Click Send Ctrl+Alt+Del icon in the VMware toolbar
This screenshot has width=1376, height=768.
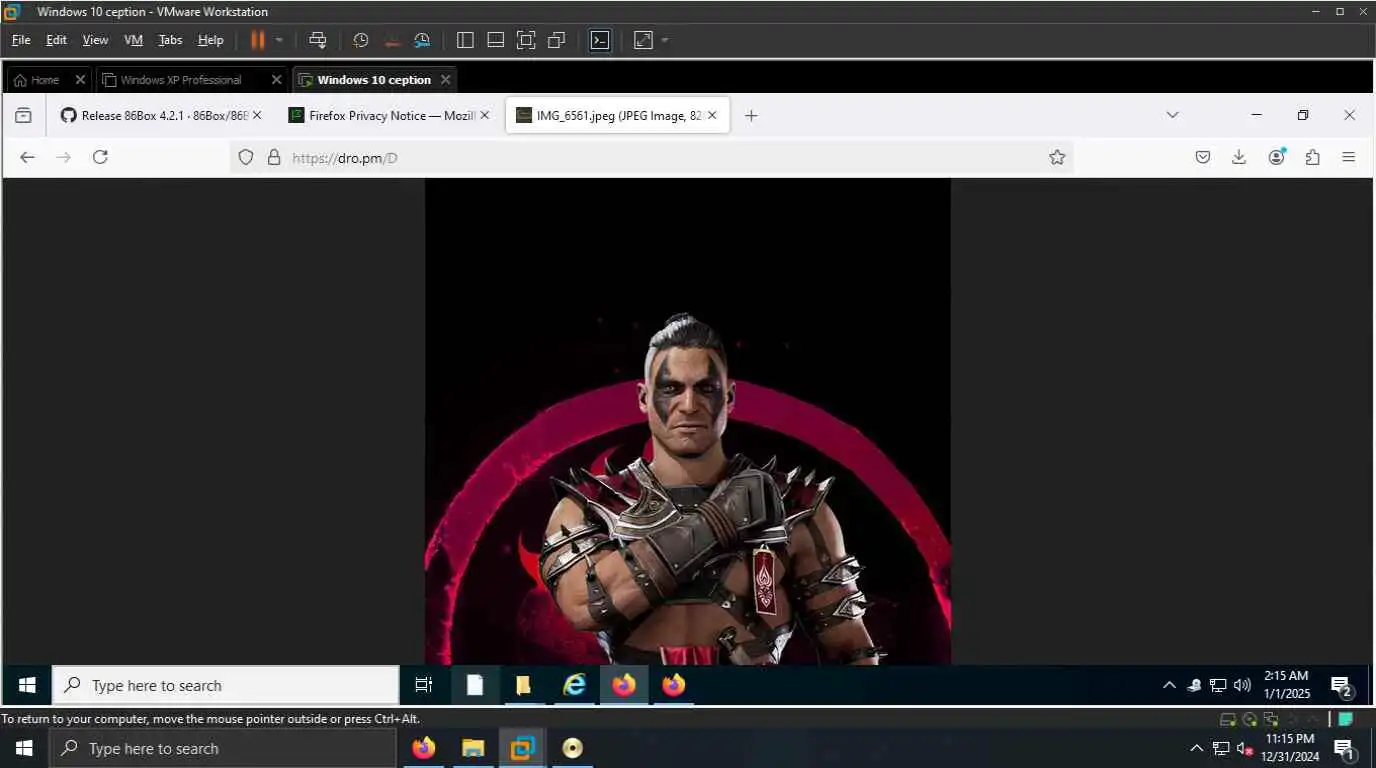(318, 40)
